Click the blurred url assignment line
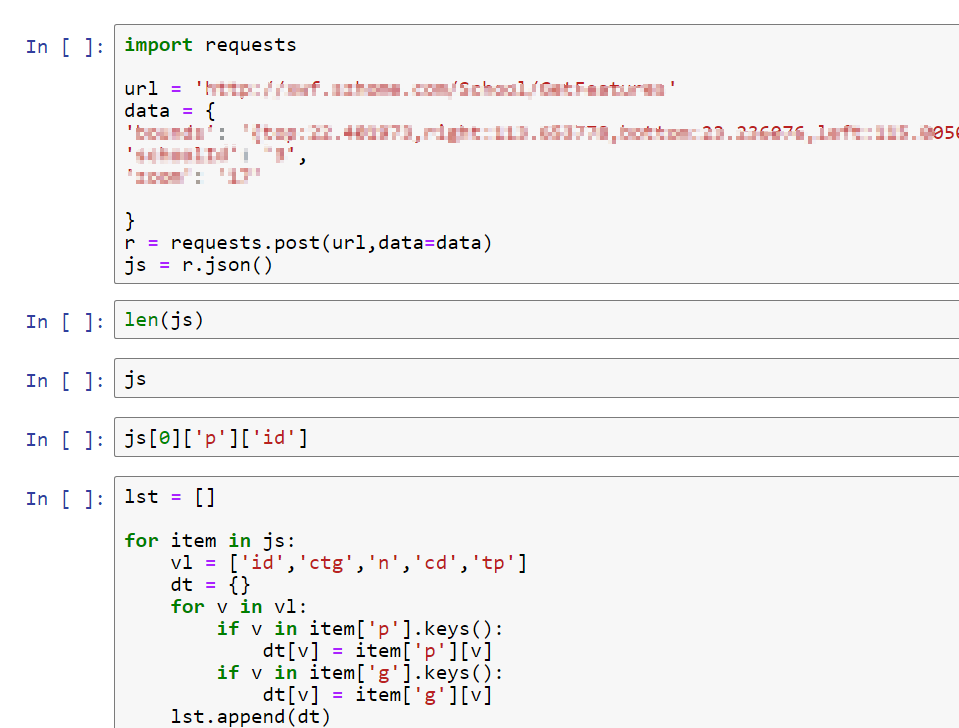Screen dimensions: 959x728 [x=400, y=89]
